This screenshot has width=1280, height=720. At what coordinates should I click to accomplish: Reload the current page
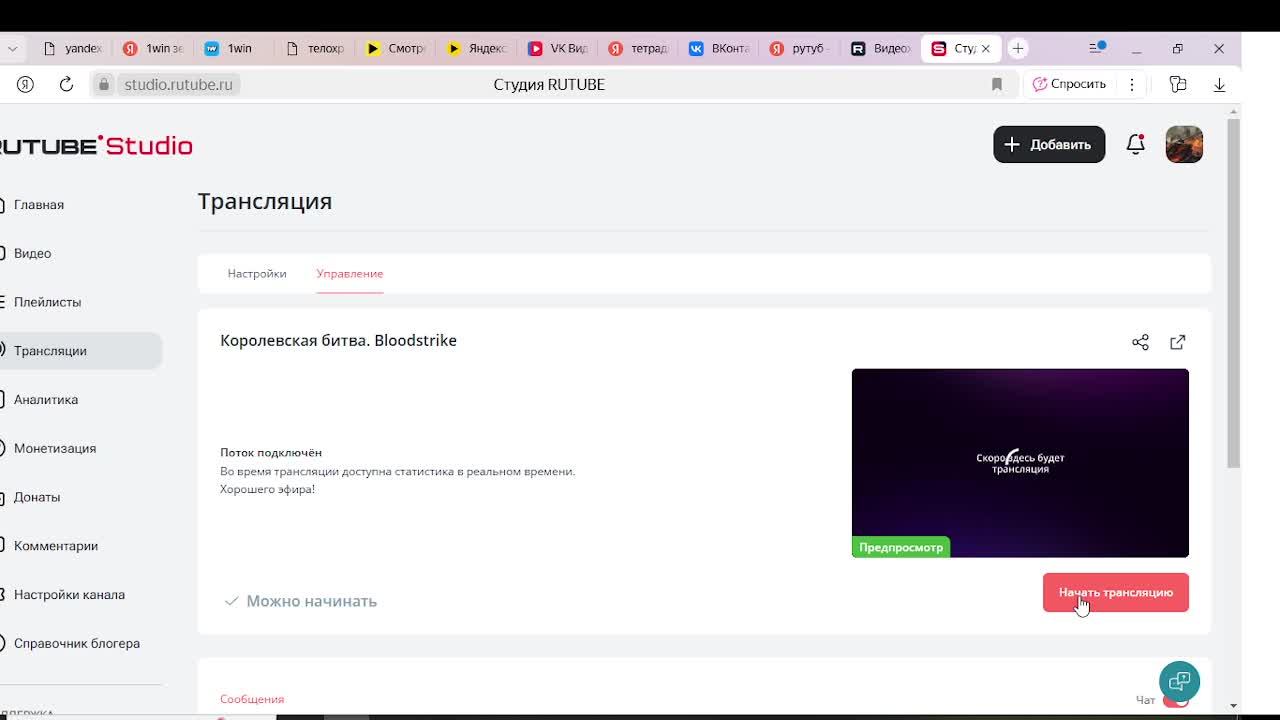pyautogui.click(x=66, y=84)
